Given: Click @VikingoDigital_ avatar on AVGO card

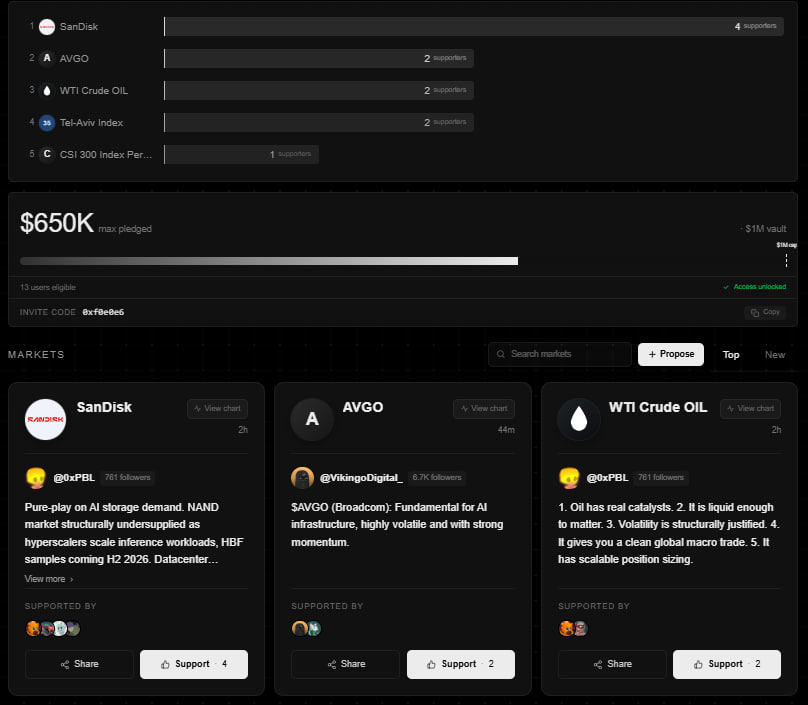Looking at the screenshot, I should click(302, 478).
